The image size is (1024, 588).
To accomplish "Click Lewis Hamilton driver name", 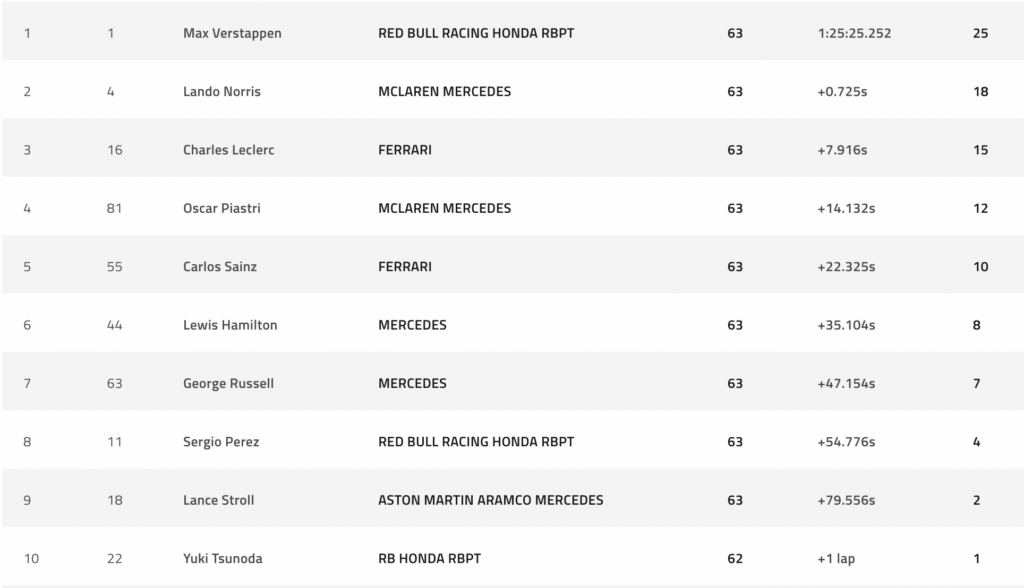I will click(230, 325).
